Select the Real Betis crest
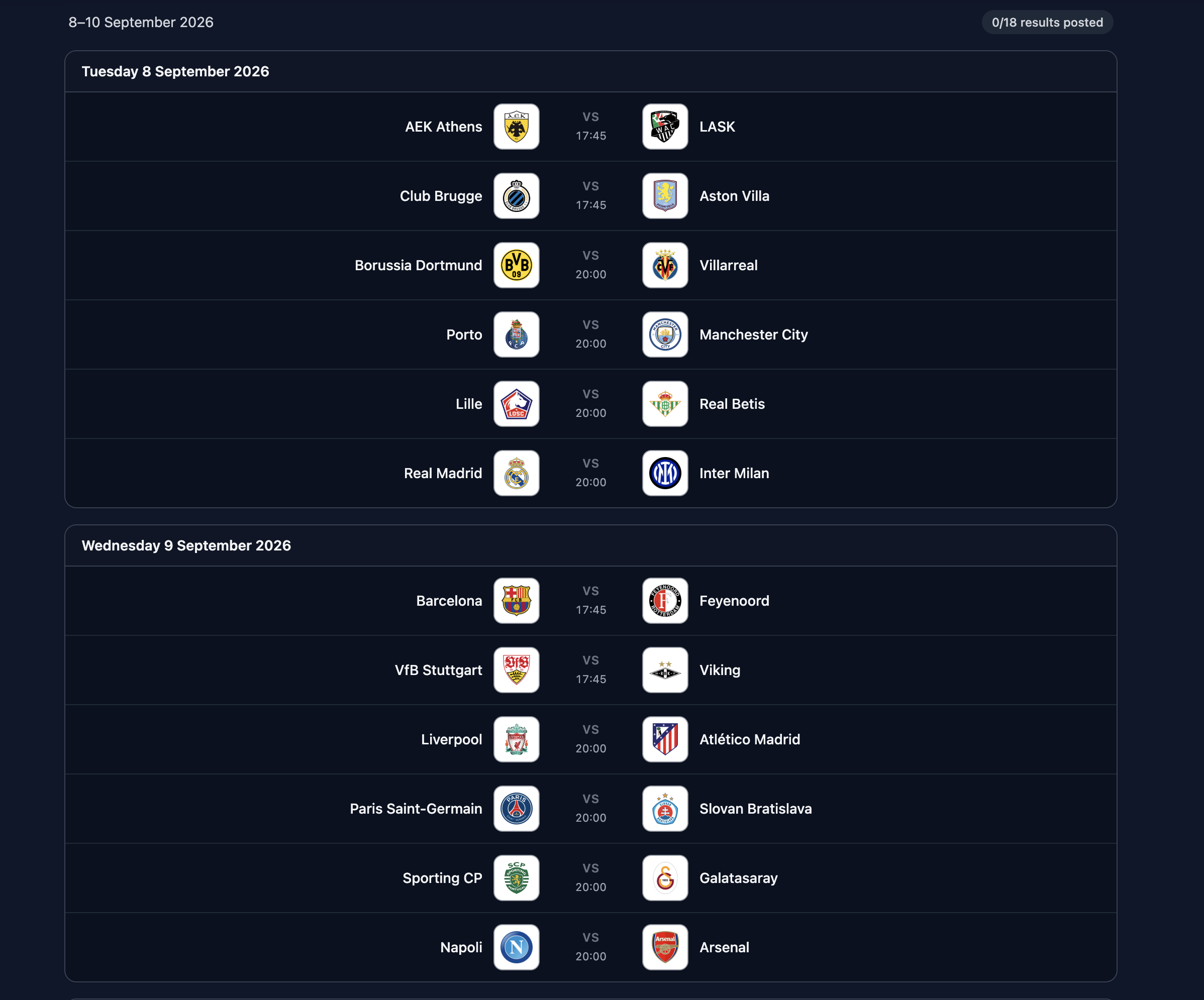The height and width of the screenshot is (1000, 1204). click(x=665, y=404)
